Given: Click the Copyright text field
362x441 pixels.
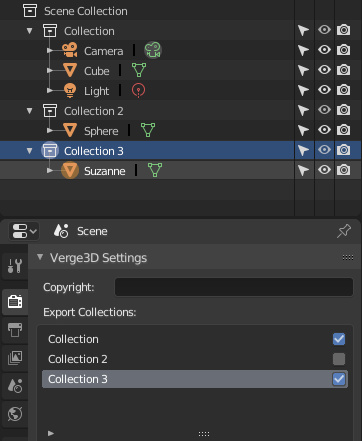Looking at the screenshot, I should (234, 287).
